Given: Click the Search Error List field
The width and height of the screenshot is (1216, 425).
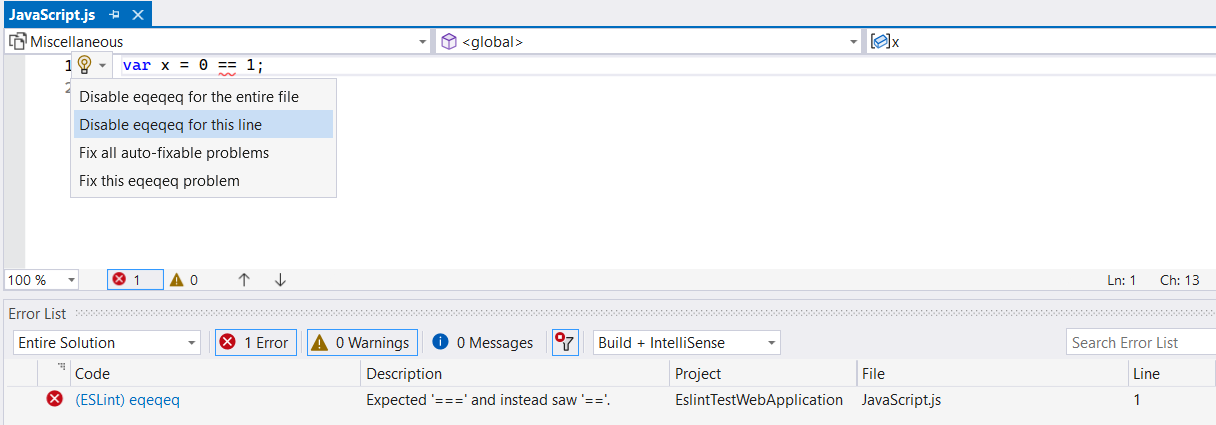Looking at the screenshot, I should [1139, 343].
